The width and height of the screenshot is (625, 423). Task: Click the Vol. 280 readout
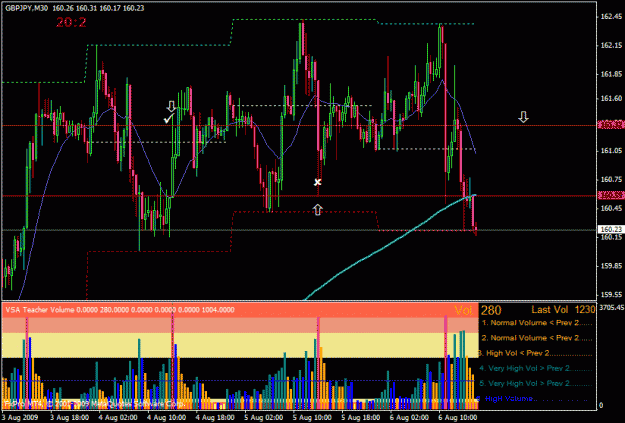click(x=478, y=310)
